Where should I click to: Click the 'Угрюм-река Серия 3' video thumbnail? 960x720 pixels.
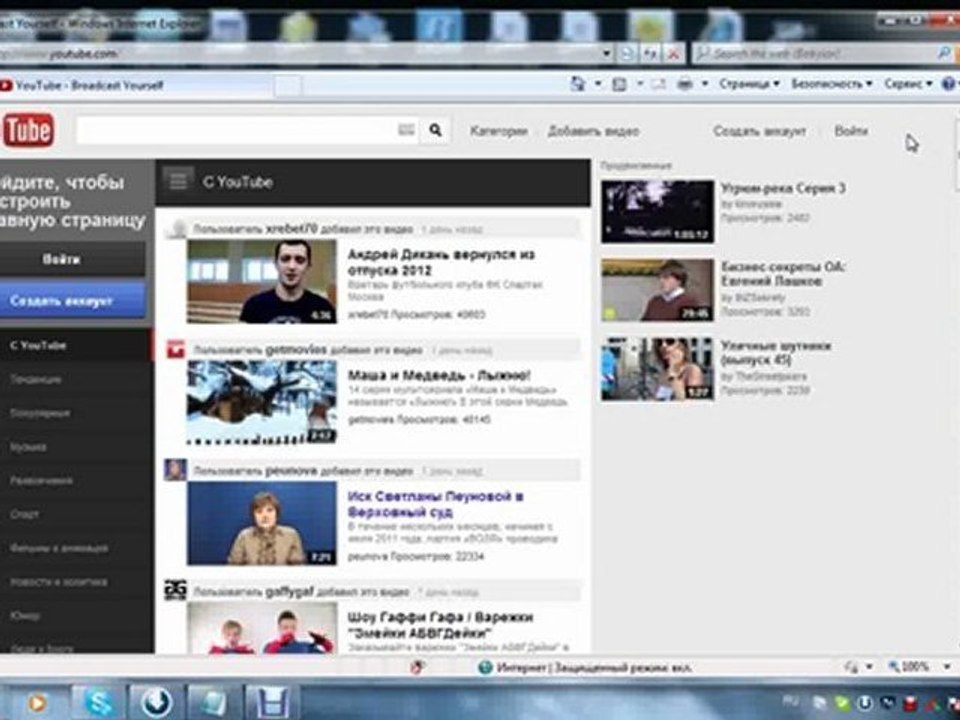tap(657, 211)
